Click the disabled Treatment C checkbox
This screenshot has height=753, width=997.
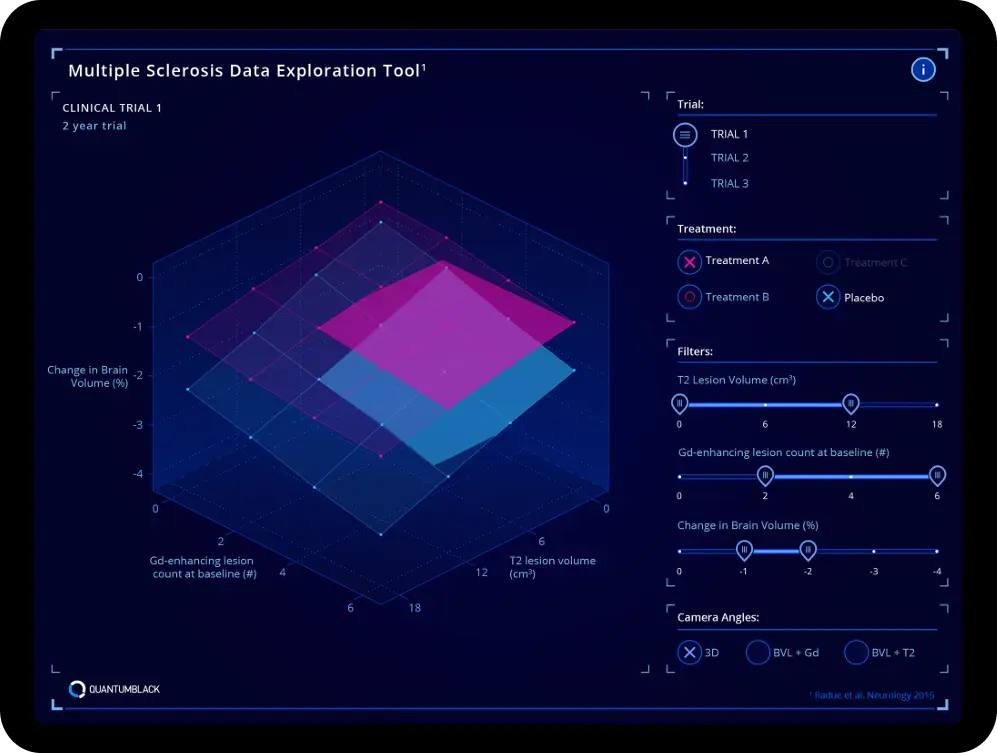pyautogui.click(x=827, y=263)
